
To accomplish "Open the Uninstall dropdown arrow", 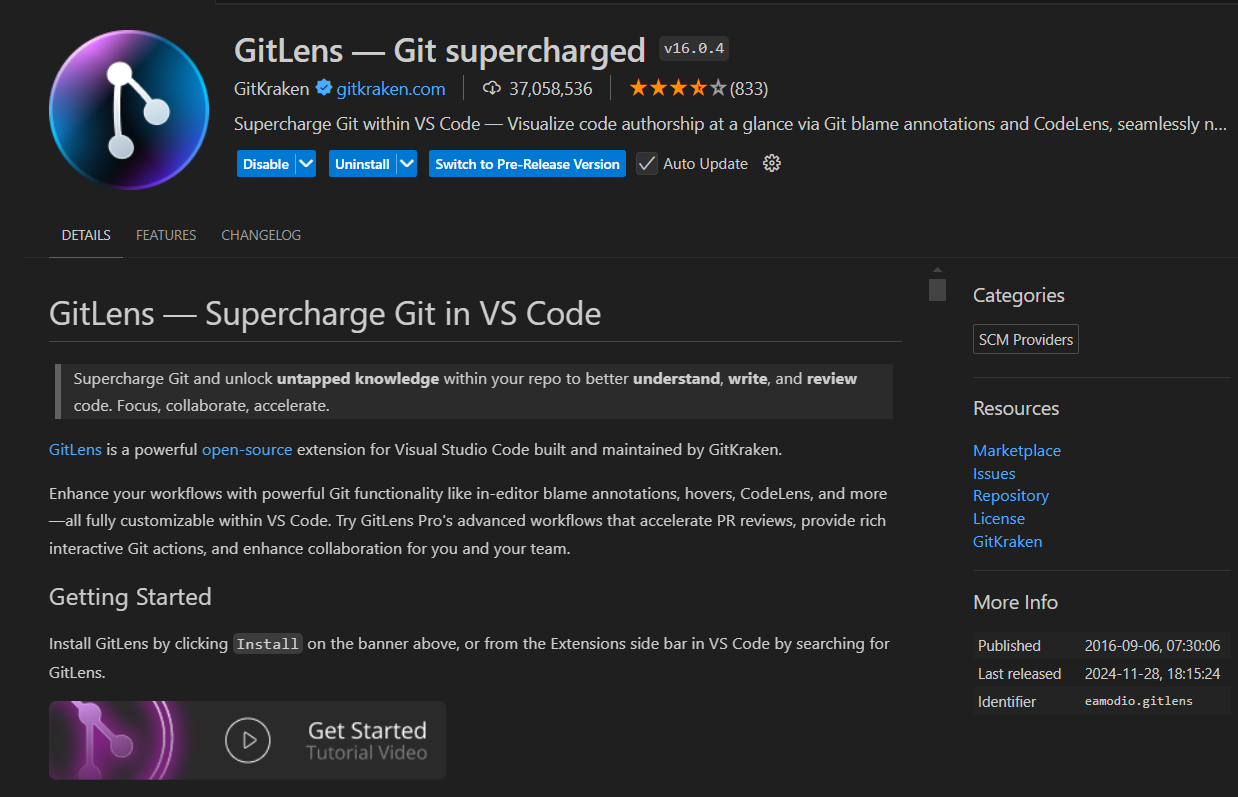I will (x=406, y=164).
